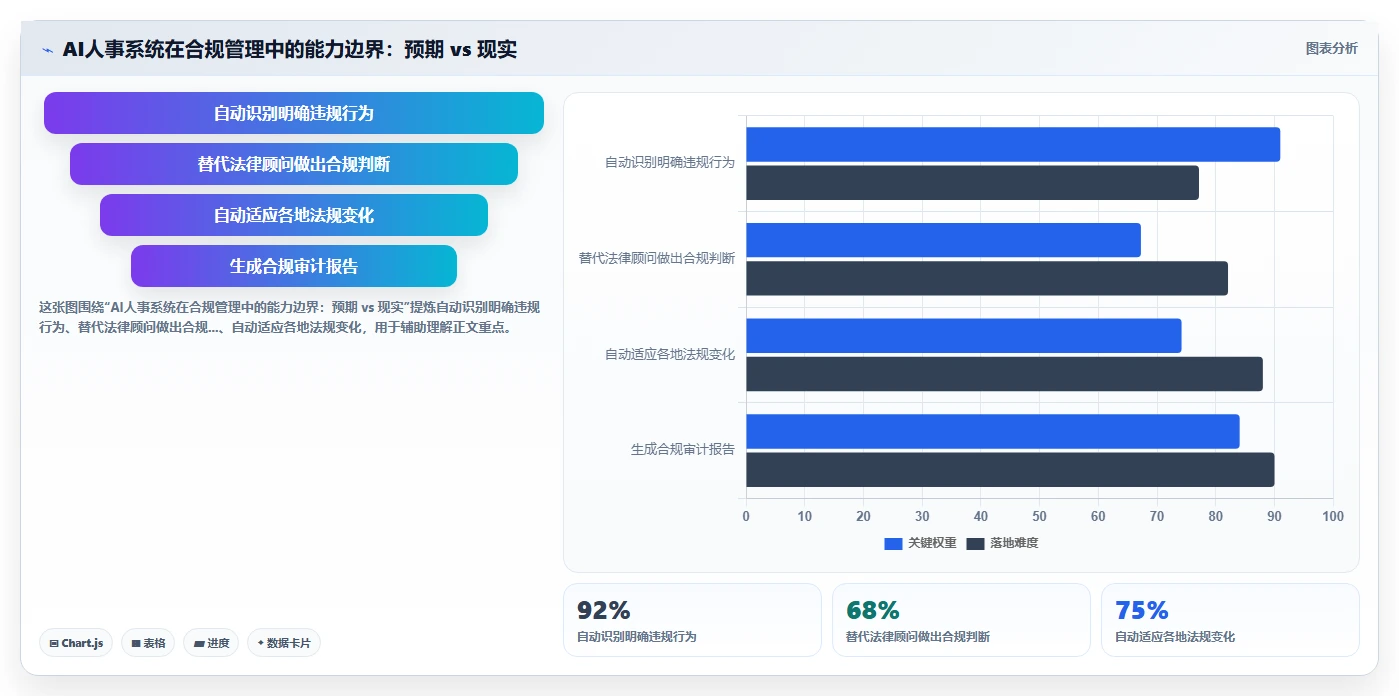This screenshot has width=1399, height=696.
Task: Click the 数据卡片 tag chip
Action: click(x=284, y=643)
